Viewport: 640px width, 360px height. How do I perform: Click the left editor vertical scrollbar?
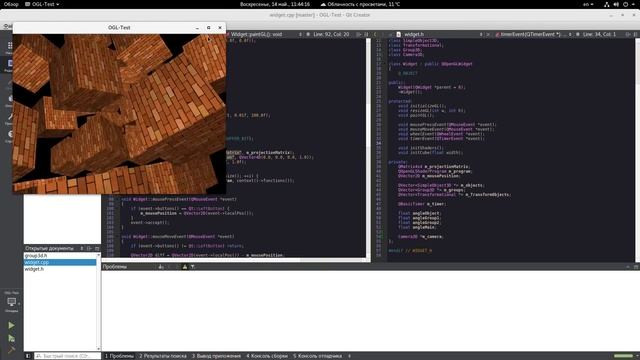368,147
